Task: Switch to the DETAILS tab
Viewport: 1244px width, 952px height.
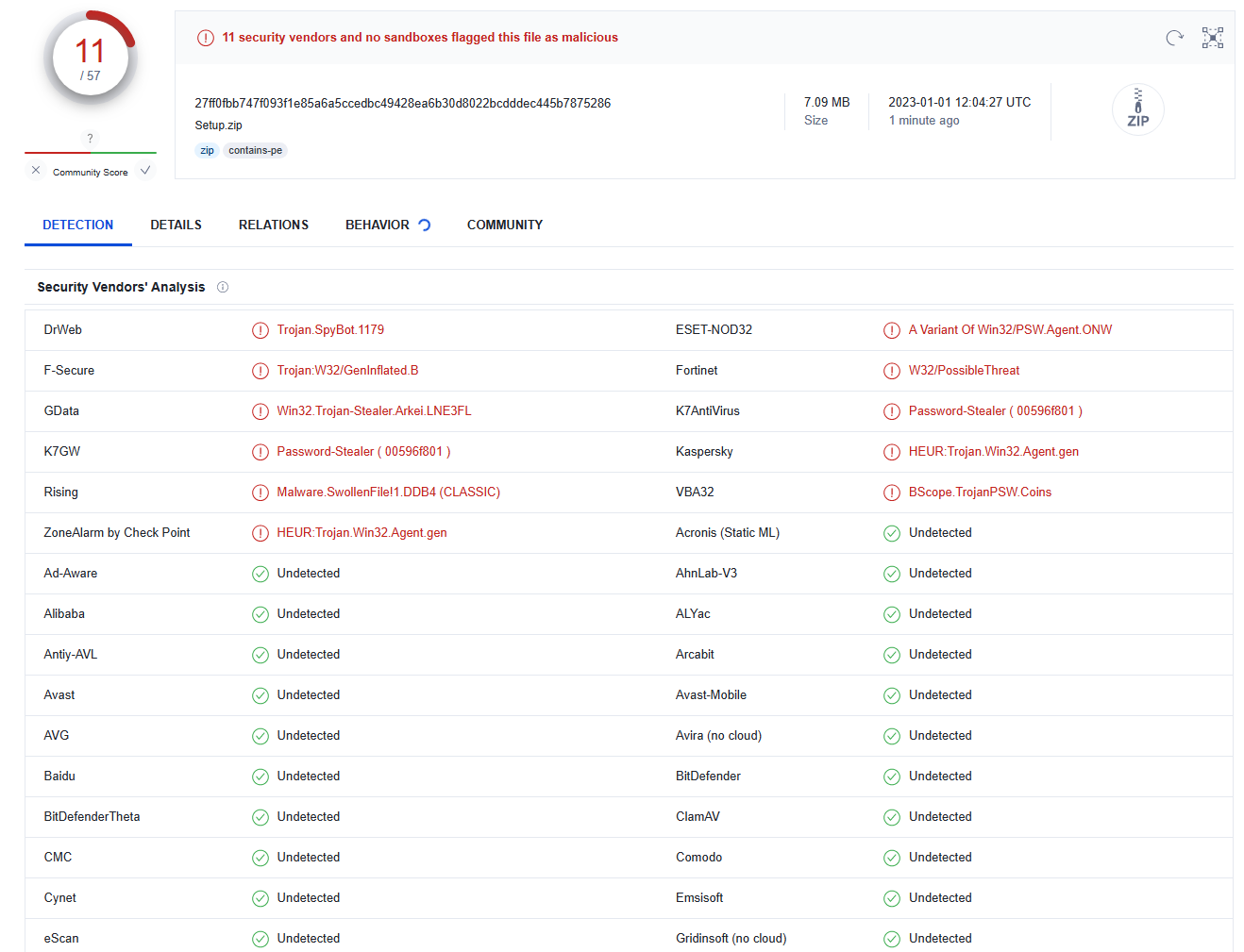Action: tap(176, 225)
